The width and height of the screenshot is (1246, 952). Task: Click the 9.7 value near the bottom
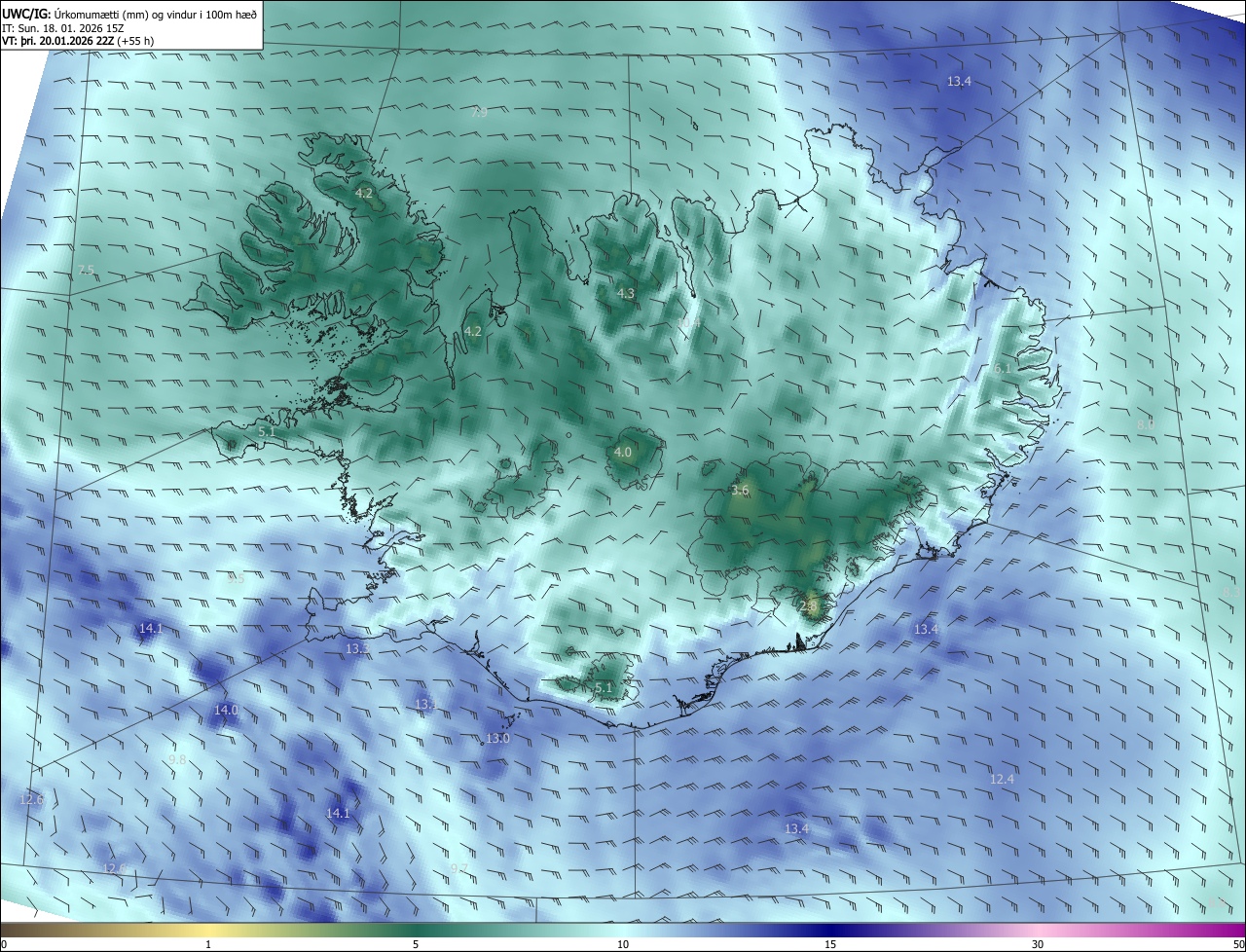[x=459, y=869]
